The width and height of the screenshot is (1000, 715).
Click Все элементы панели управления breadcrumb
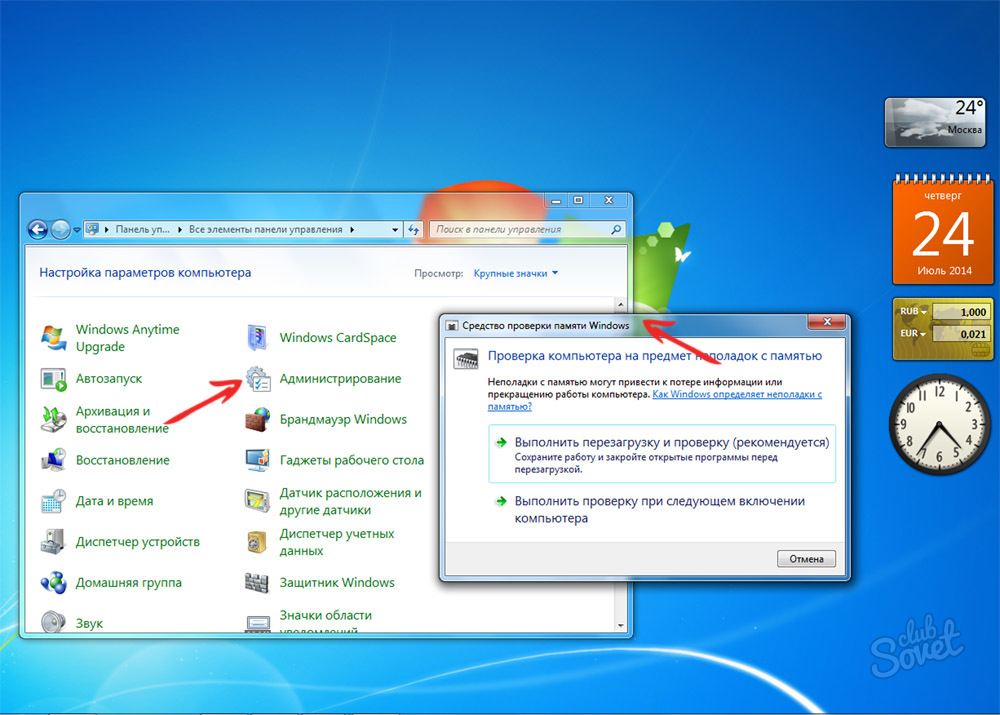[265, 230]
